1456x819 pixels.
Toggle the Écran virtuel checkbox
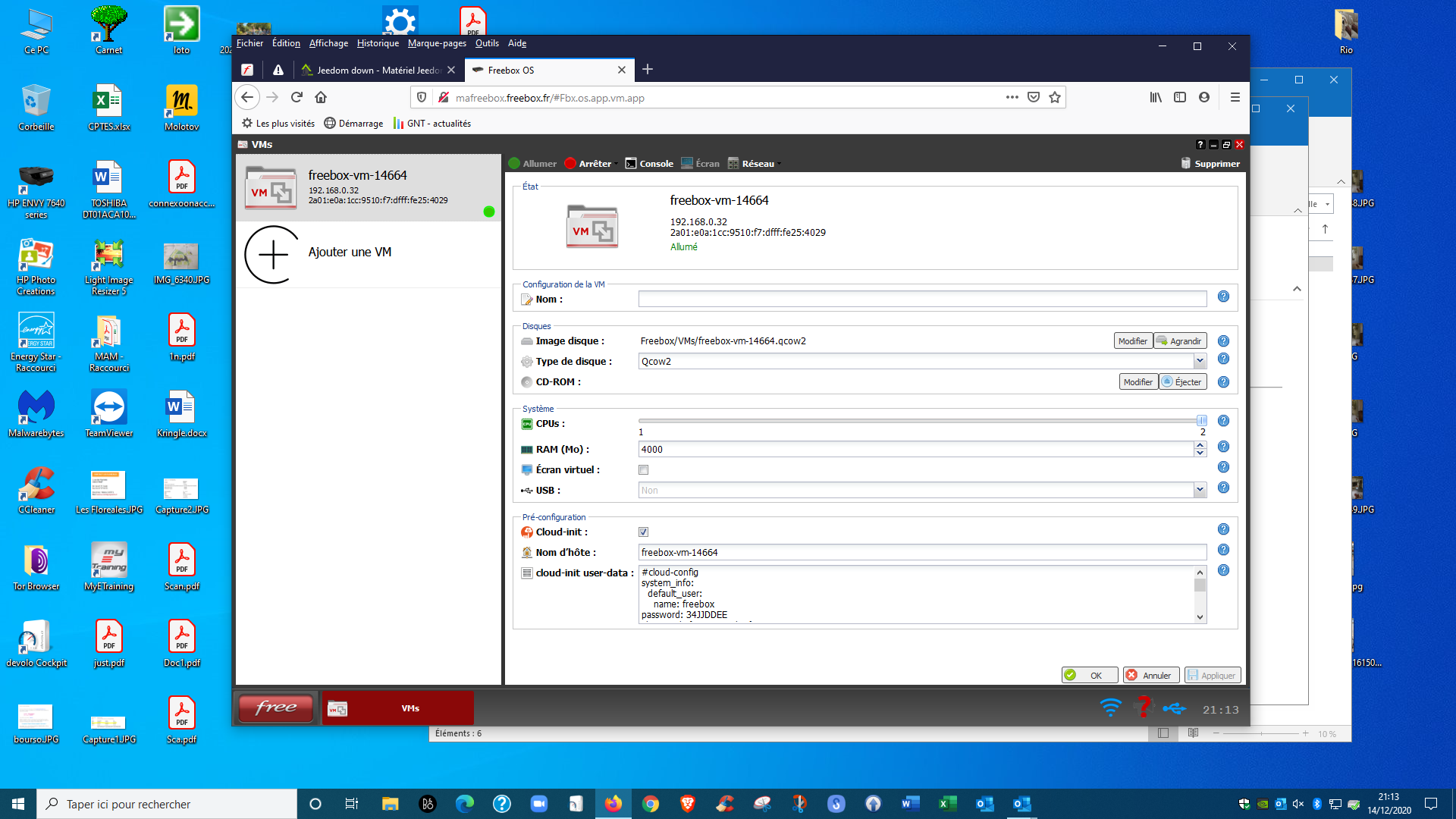click(x=644, y=470)
